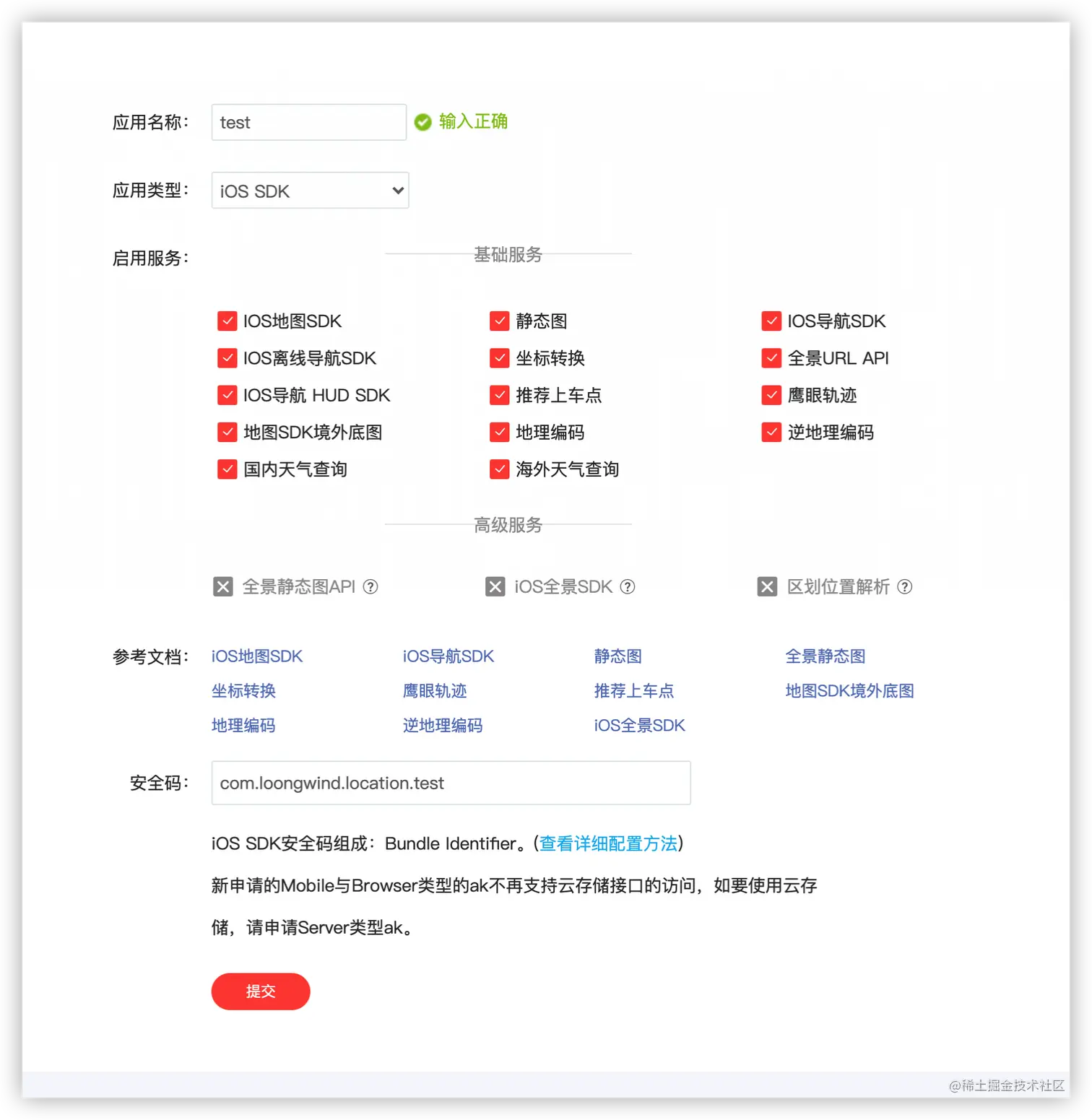Click inside the 安全码 input field
The image size is (1092, 1120).
point(450,783)
